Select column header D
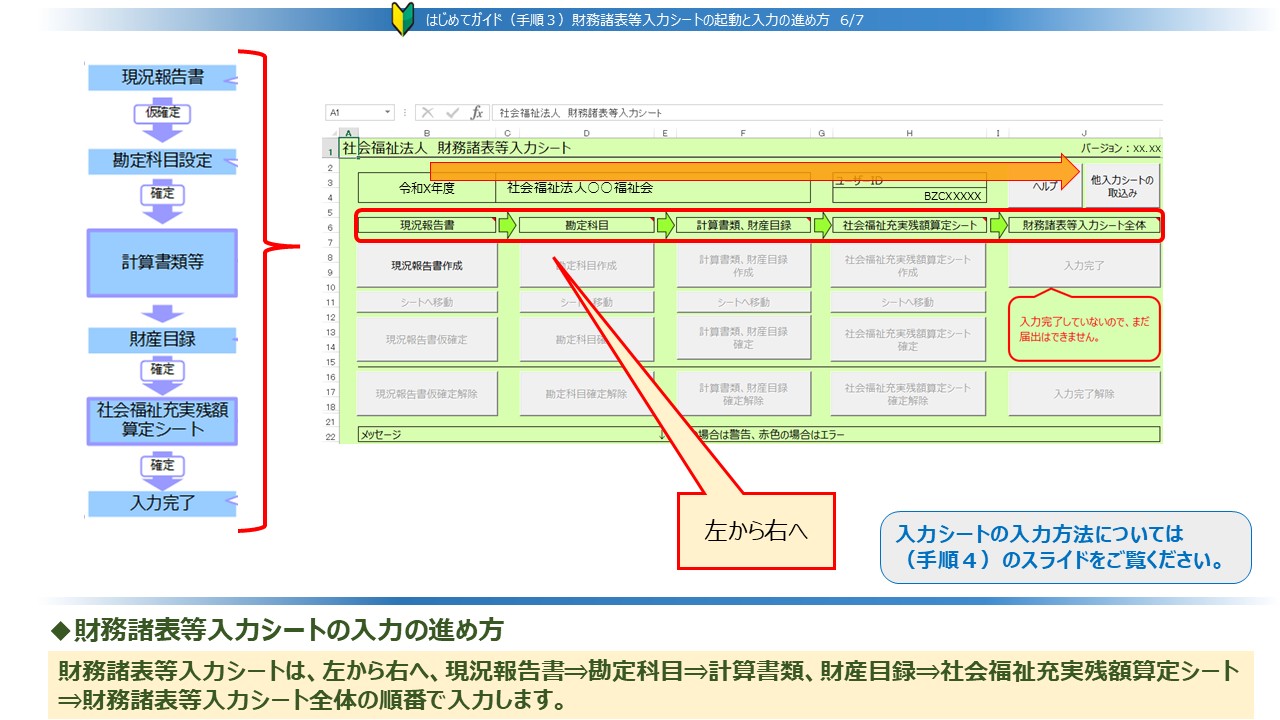 [x=585, y=132]
